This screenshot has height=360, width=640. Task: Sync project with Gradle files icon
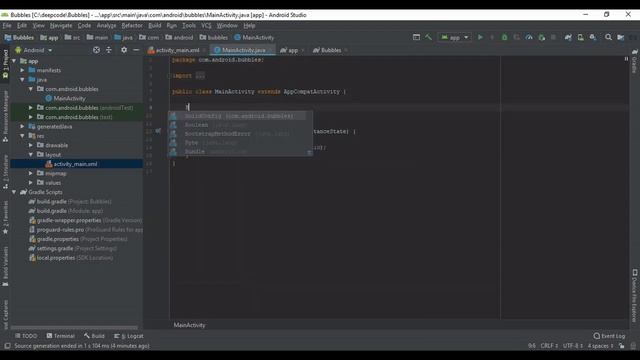(x=568, y=37)
